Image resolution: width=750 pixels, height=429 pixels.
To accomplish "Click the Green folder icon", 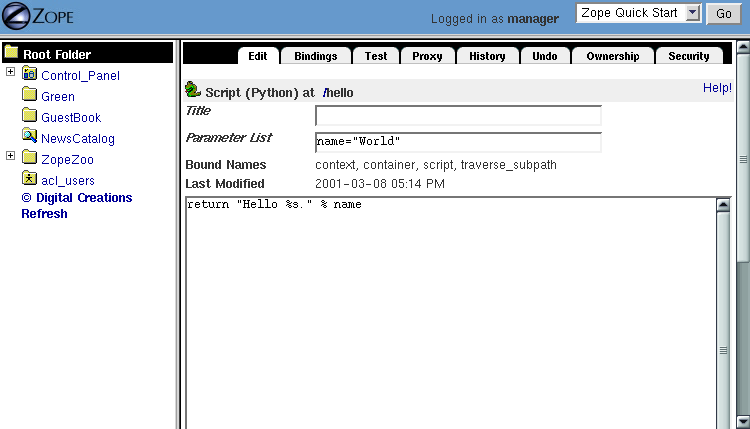I will 29,96.
